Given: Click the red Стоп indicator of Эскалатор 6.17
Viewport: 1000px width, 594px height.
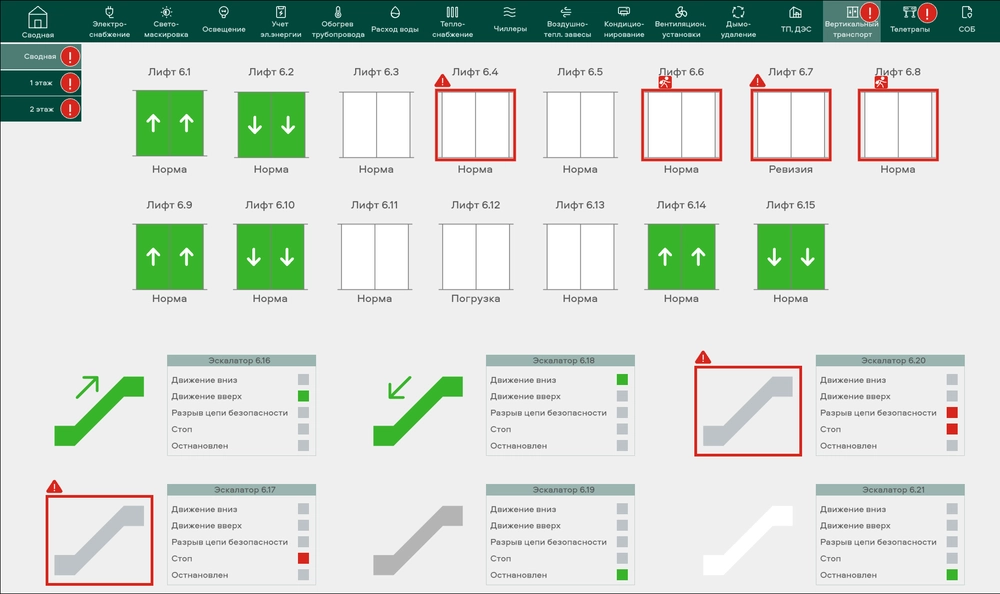Looking at the screenshot, I should tap(303, 558).
